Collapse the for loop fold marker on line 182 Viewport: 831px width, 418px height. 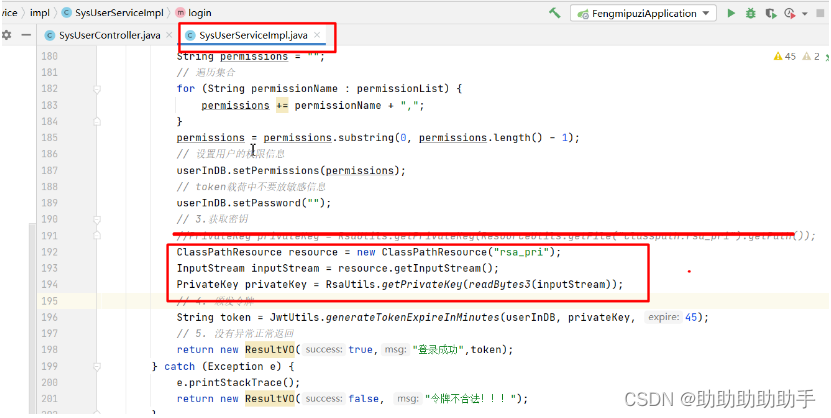(x=97, y=89)
